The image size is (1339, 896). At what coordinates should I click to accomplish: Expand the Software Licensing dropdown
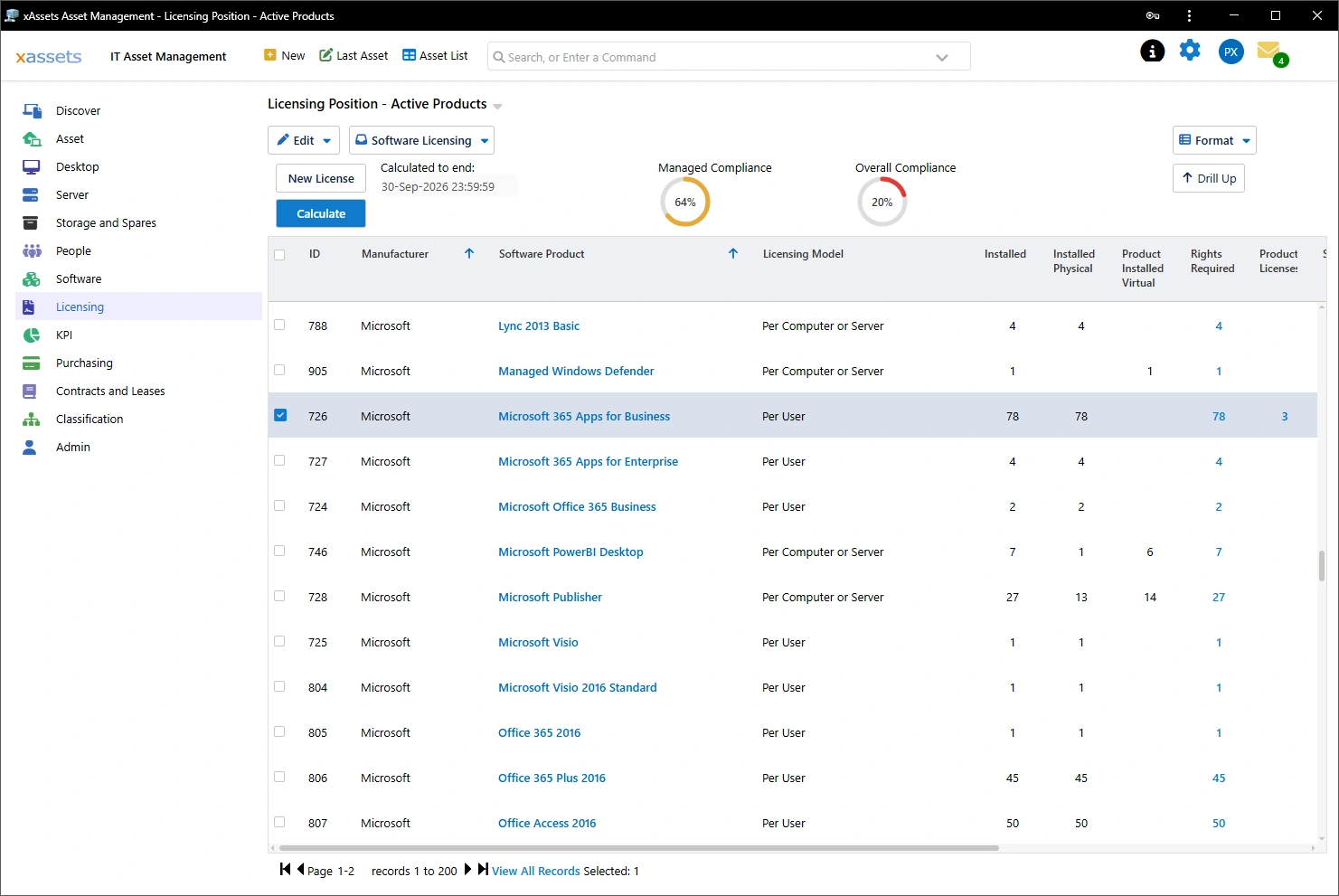pyautogui.click(x=421, y=140)
